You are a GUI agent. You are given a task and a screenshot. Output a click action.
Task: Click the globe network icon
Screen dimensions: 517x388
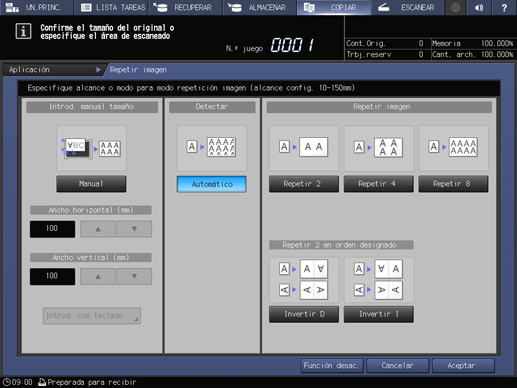pyautogui.click(x=456, y=7)
